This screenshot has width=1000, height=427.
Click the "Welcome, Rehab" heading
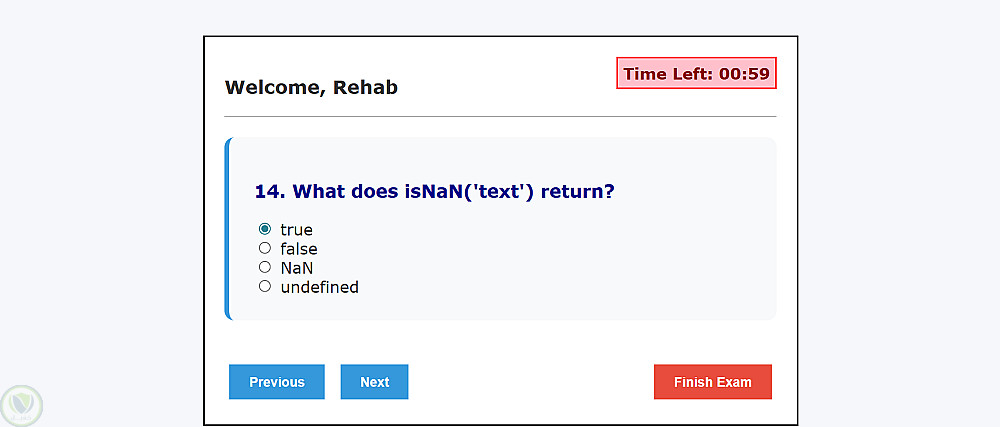311,87
